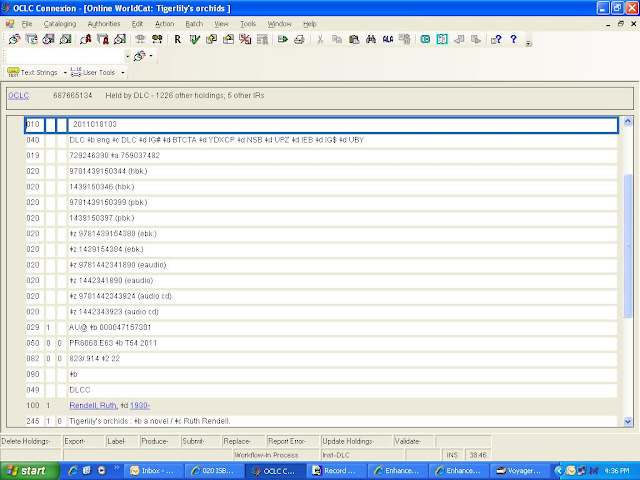Open the Cataloging menu
Viewport: 640px width, 480px height.
coord(60,24)
